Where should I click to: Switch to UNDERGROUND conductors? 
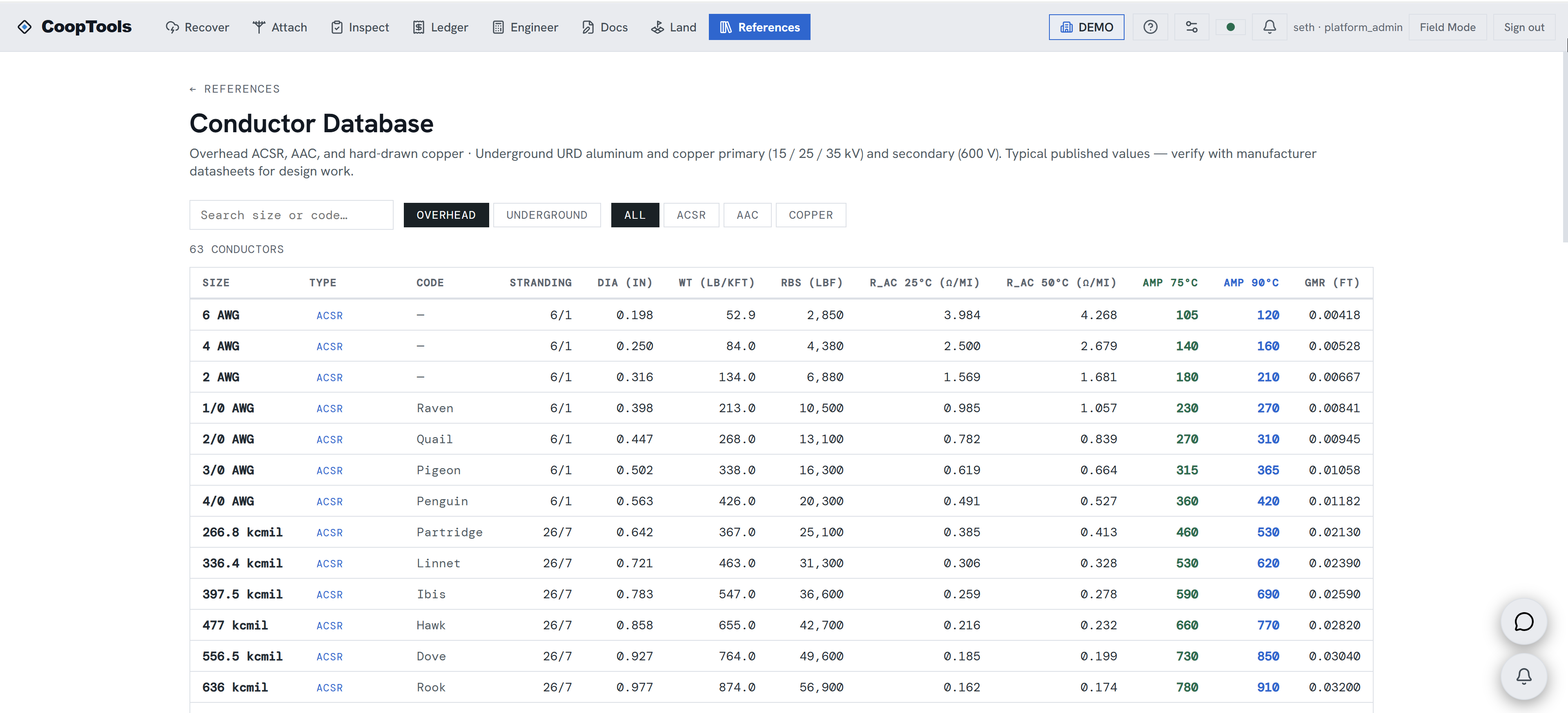pos(547,215)
